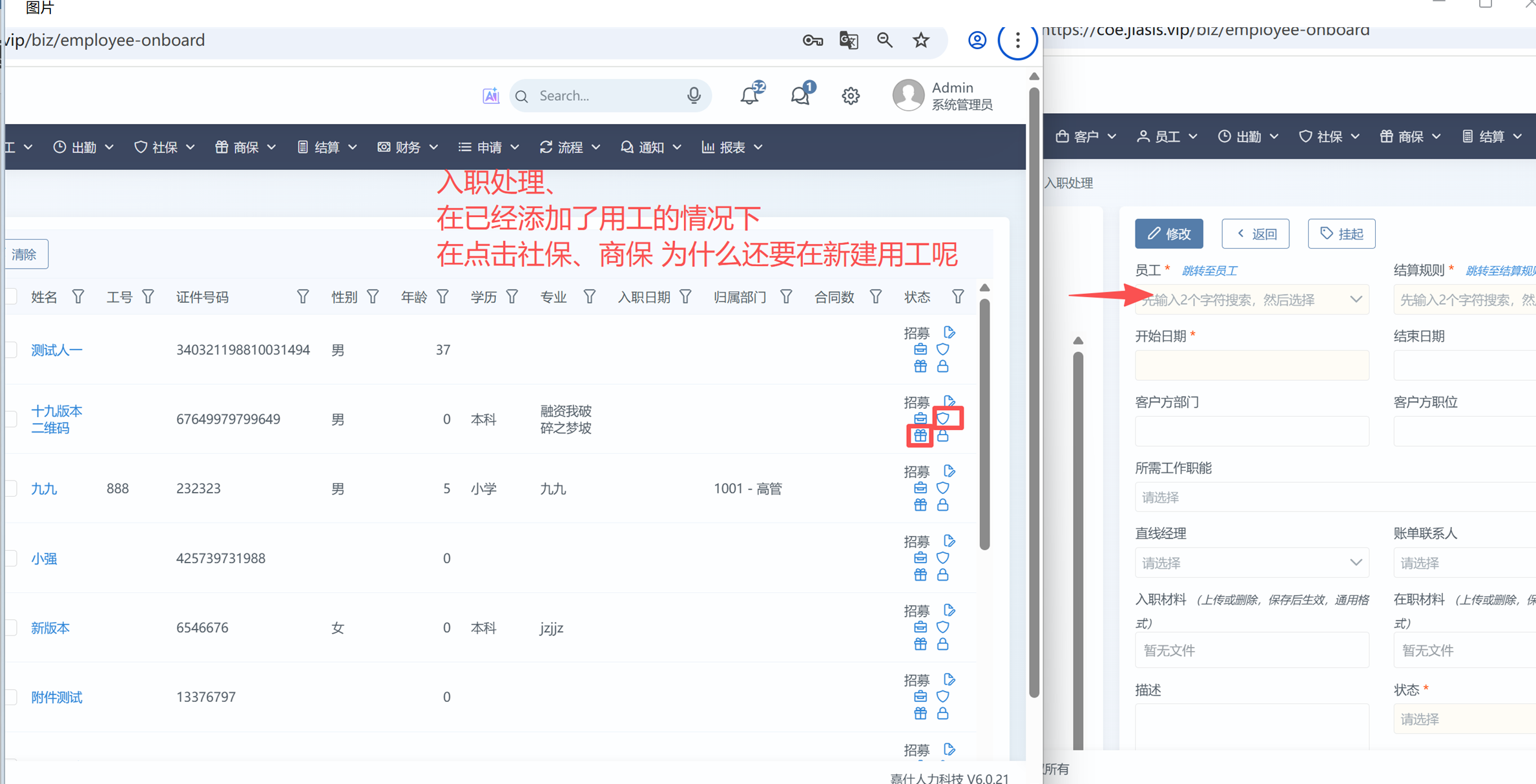Tick the checkbox for 测试人一 row
Image resolution: width=1536 pixels, height=784 pixels.
pyautogui.click(x=11, y=350)
